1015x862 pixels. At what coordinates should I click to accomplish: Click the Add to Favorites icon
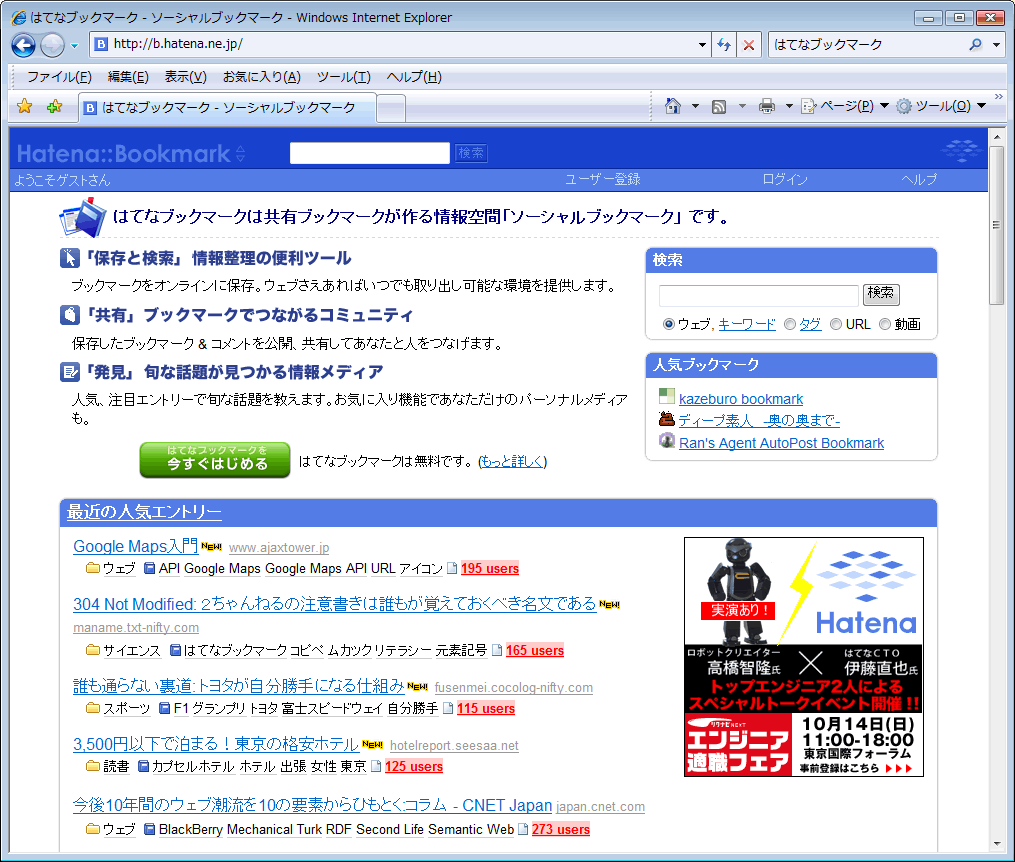pyautogui.click(x=54, y=107)
